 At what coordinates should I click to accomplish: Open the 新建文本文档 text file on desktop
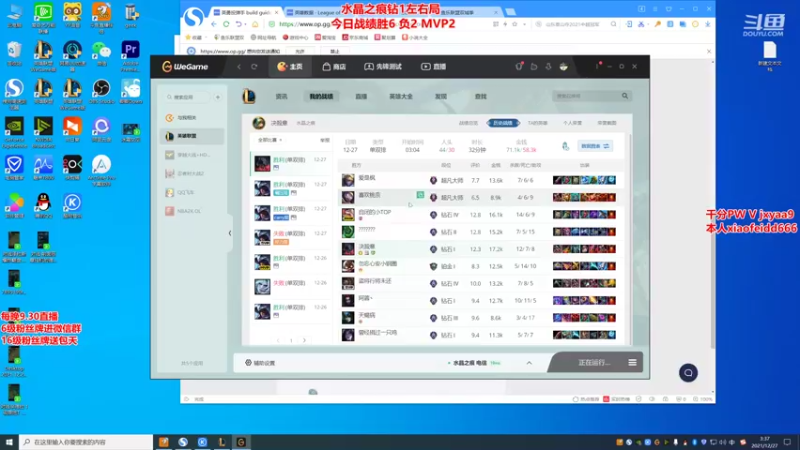coord(770,55)
